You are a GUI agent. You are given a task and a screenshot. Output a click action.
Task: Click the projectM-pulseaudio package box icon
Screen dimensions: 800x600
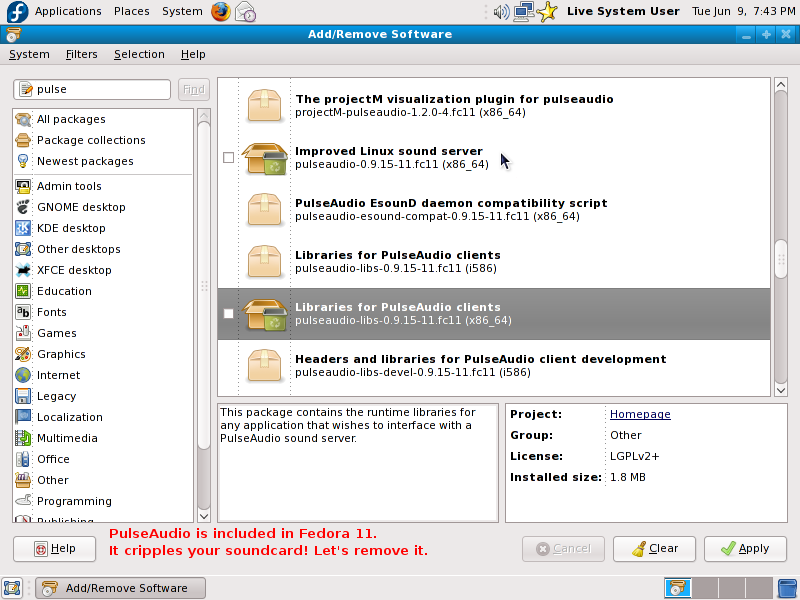[x=264, y=106]
